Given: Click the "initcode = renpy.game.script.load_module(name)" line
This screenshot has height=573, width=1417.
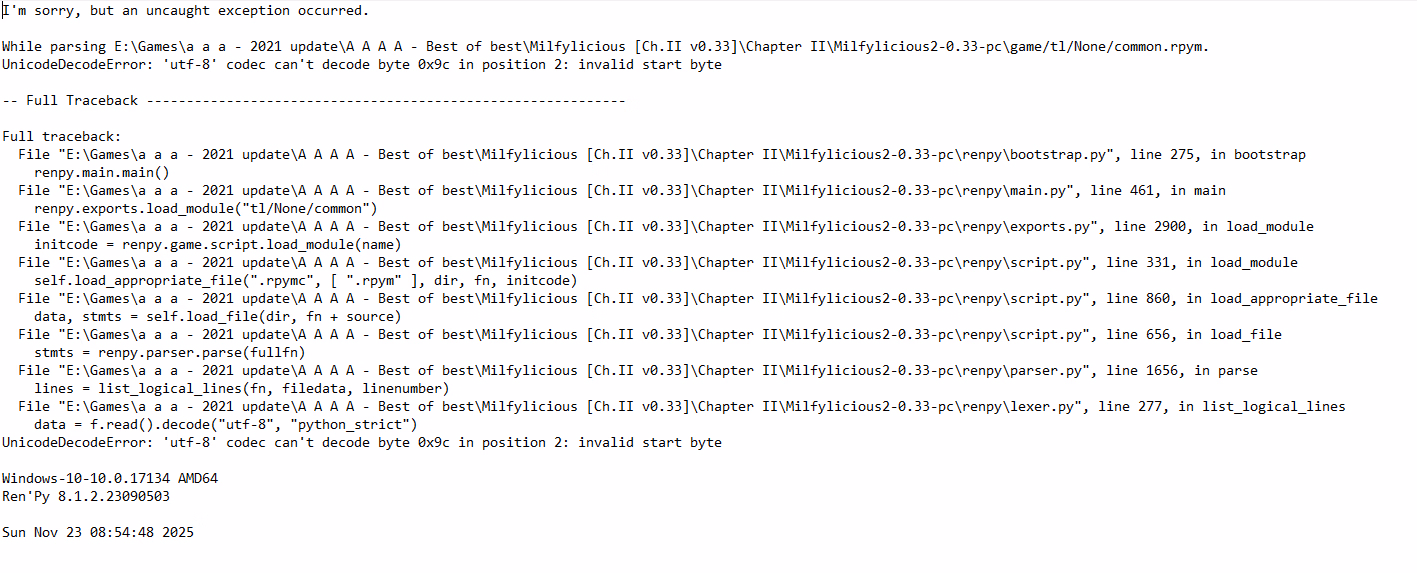Looking at the screenshot, I should [217, 245].
